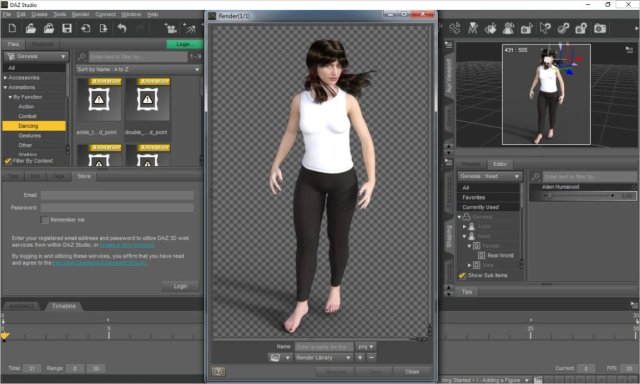Click the Save floppy disk icon
This screenshot has width=640, height=384.
pyautogui.click(x=67, y=28)
